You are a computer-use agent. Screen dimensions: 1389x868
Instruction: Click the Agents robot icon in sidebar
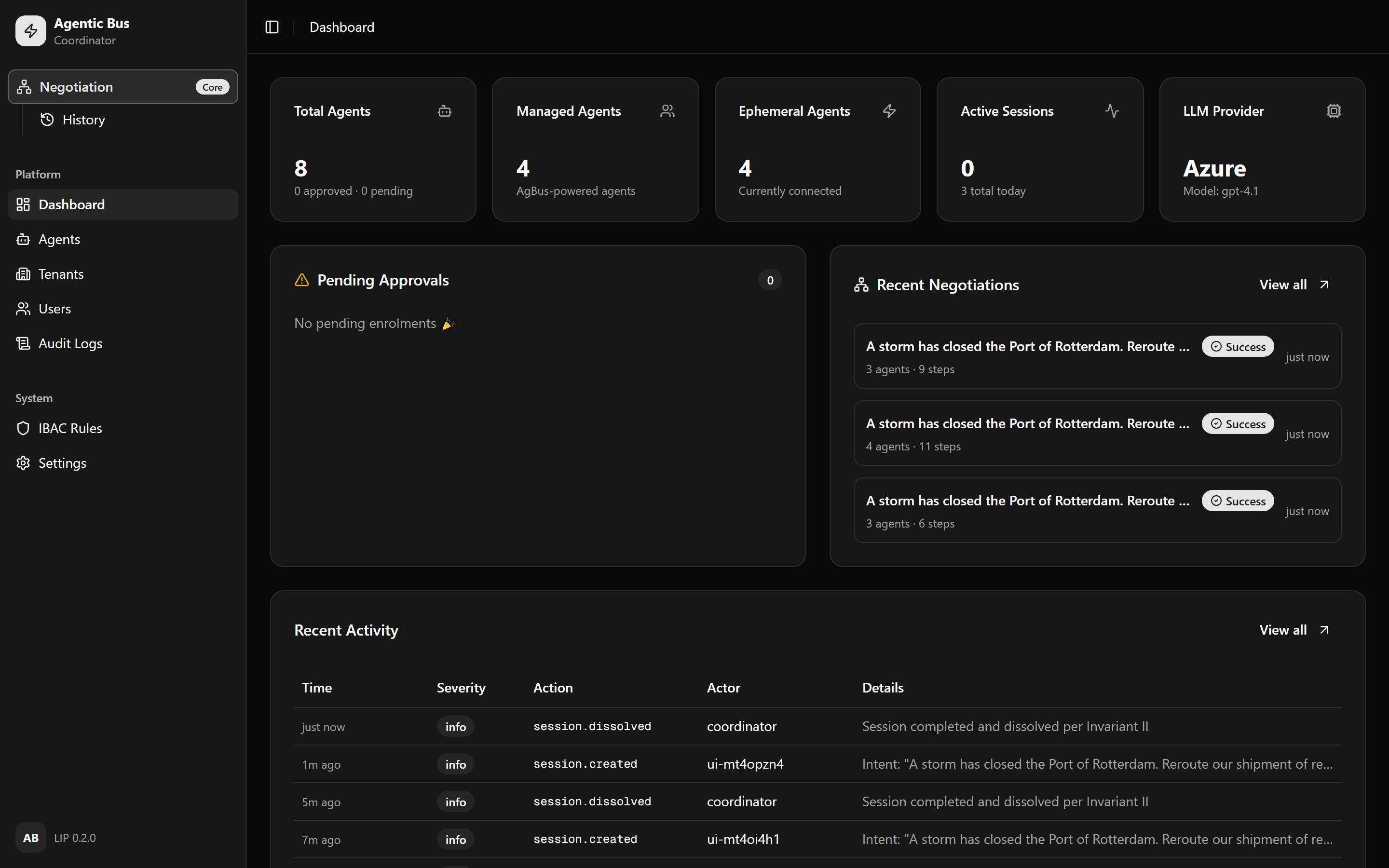pyautogui.click(x=23, y=239)
